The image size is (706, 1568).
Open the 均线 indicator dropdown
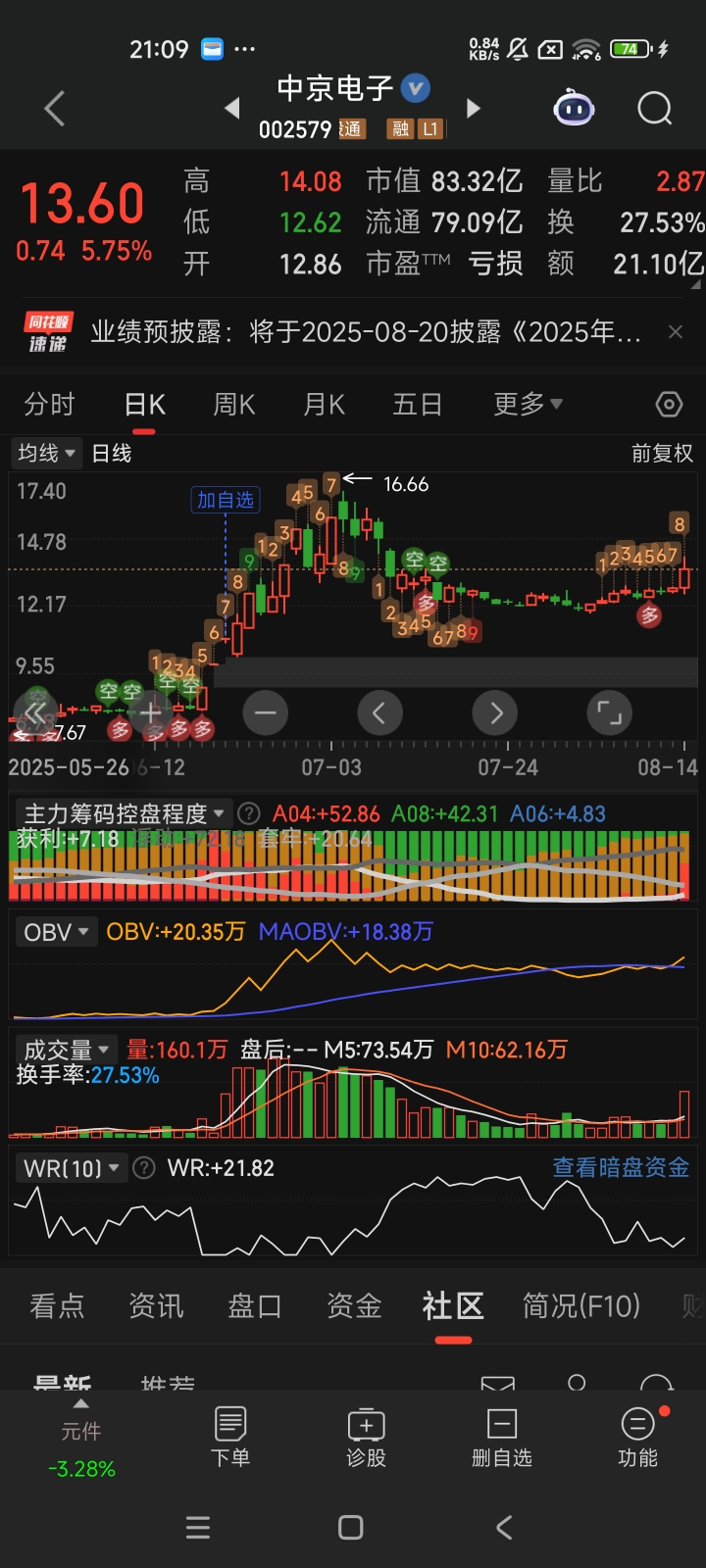point(46,453)
